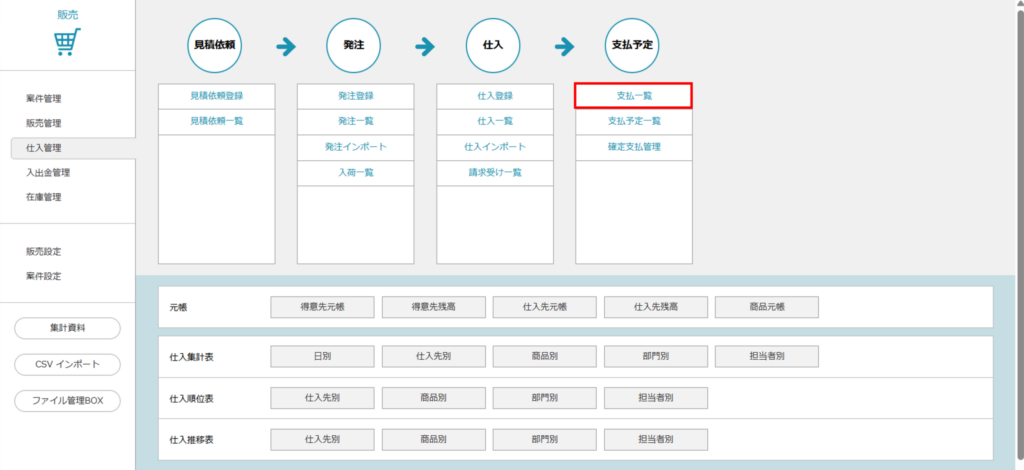Select 発注インポート in the 発注 column

point(355,147)
